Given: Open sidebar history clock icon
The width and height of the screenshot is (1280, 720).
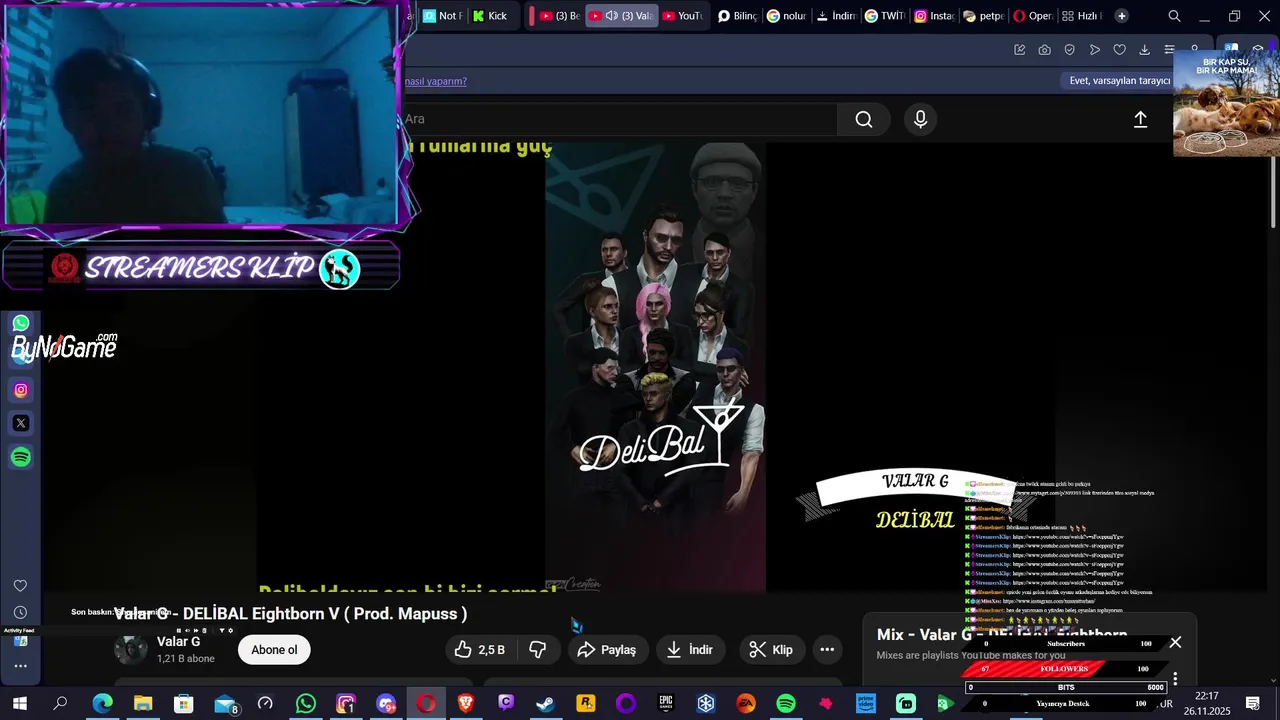Looking at the screenshot, I should tap(20, 612).
